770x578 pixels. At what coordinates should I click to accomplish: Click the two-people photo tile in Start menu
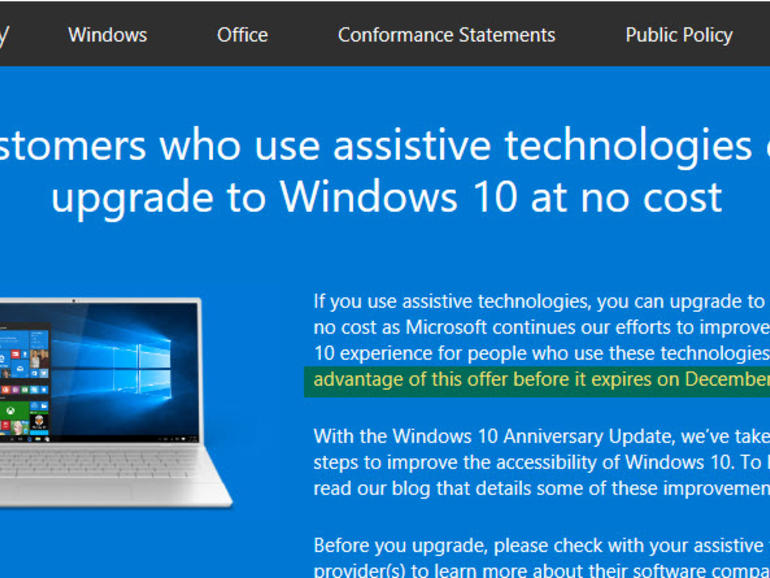[x=39, y=358]
